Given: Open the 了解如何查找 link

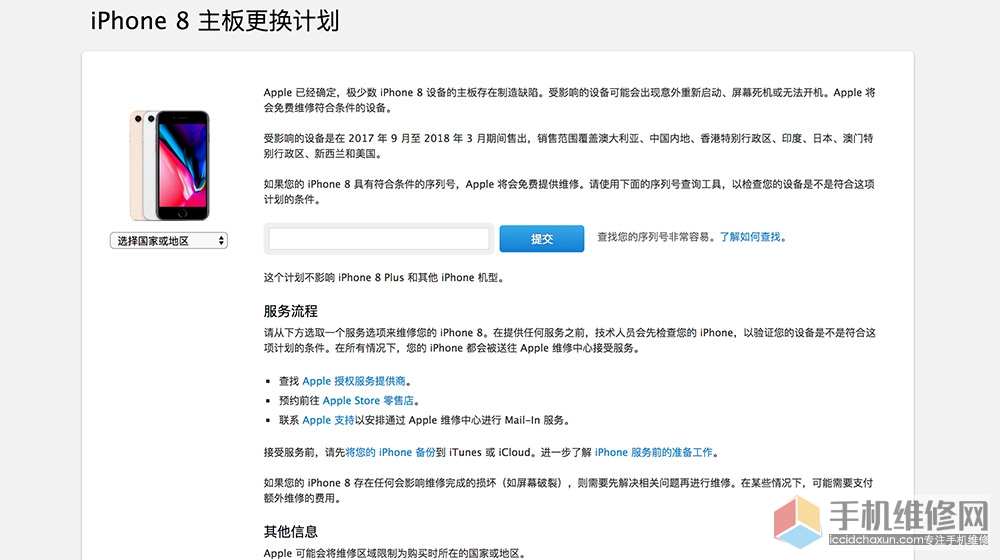Looking at the screenshot, I should click(750, 237).
